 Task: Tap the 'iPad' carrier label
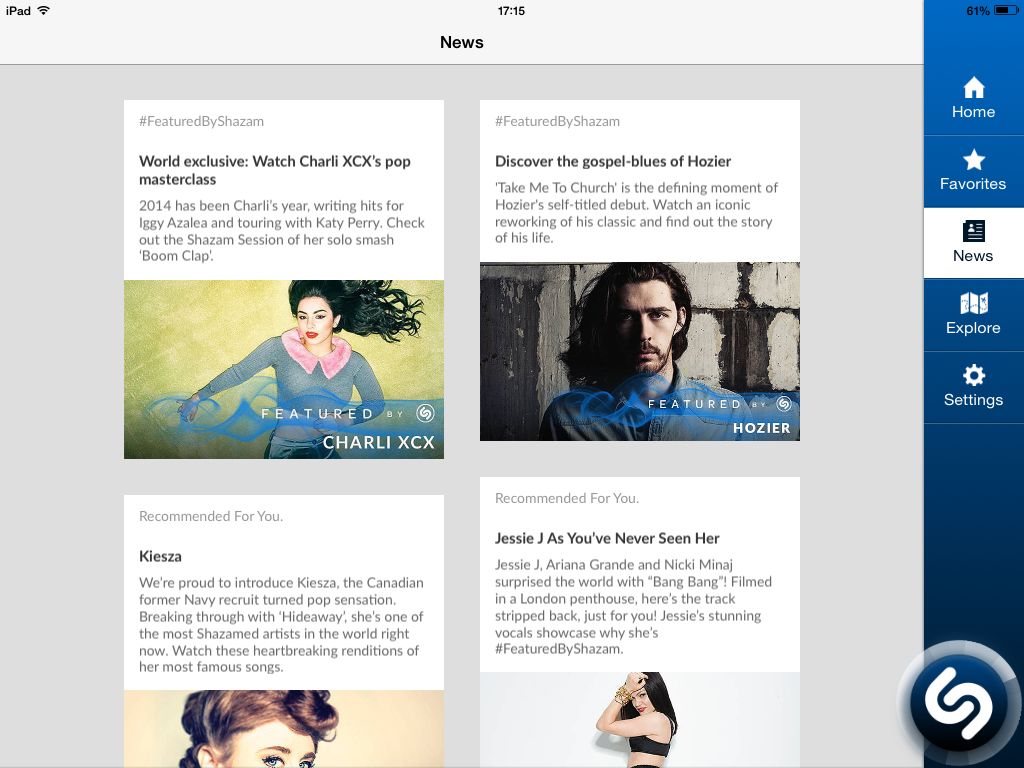[18, 10]
